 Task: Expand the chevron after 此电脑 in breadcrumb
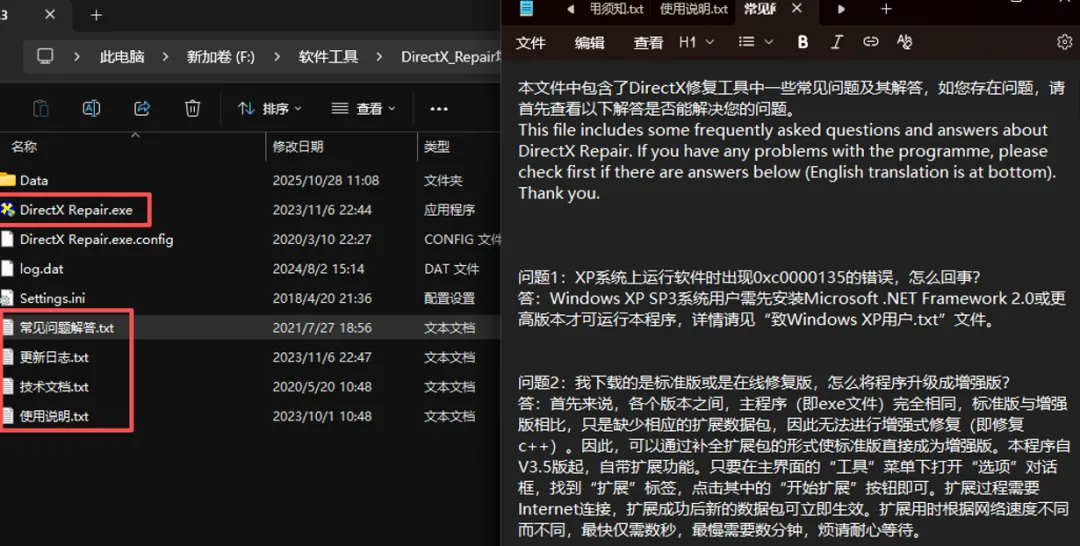[165, 56]
